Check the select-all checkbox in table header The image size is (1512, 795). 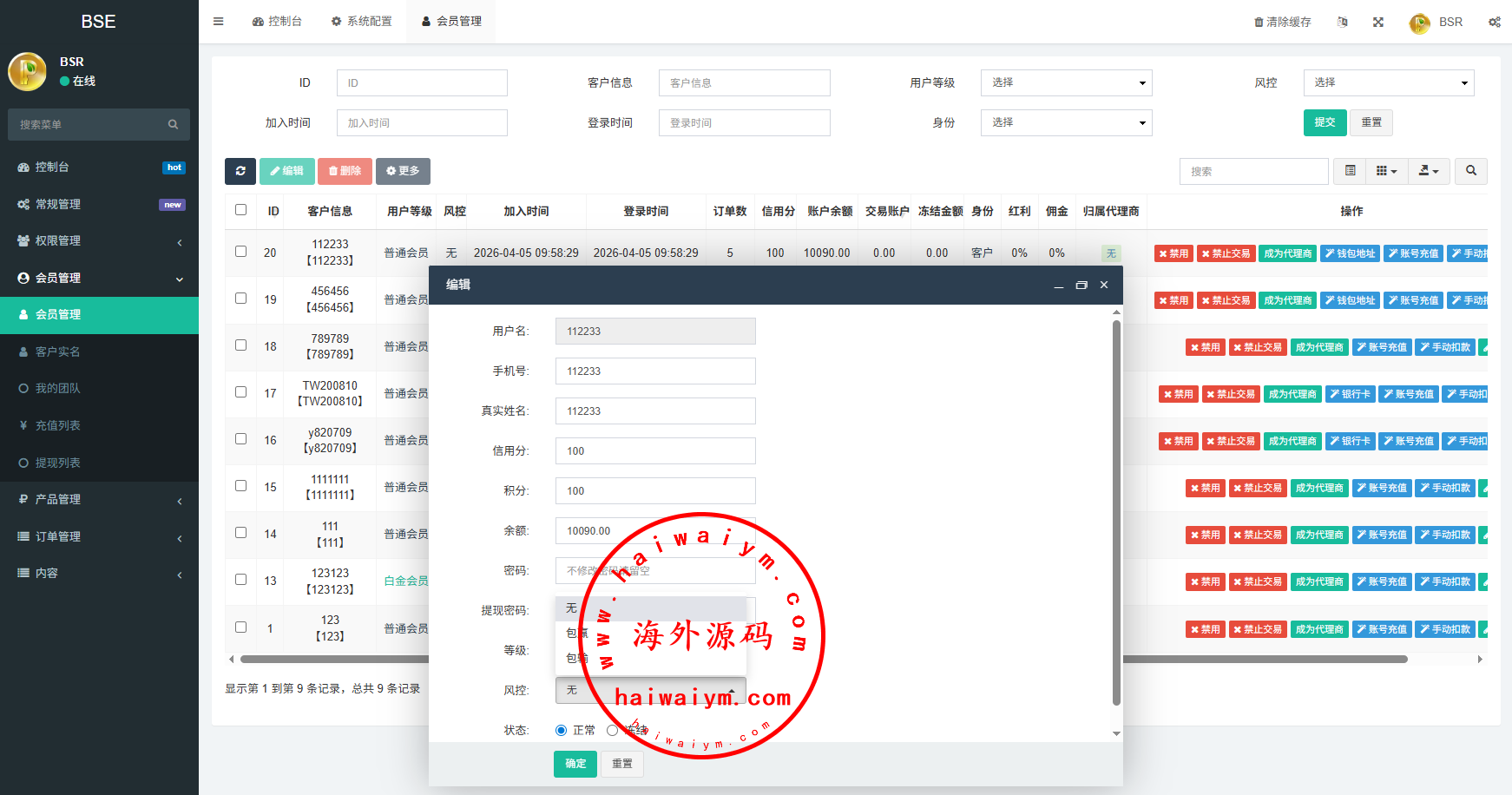coord(241,210)
